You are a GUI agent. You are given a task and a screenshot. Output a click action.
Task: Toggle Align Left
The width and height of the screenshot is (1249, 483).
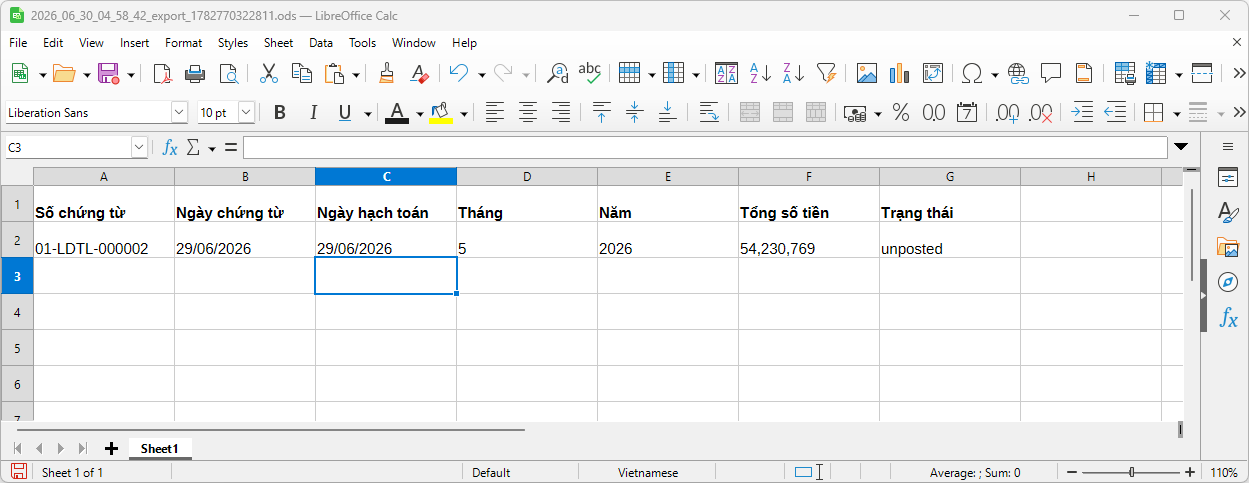click(x=494, y=113)
